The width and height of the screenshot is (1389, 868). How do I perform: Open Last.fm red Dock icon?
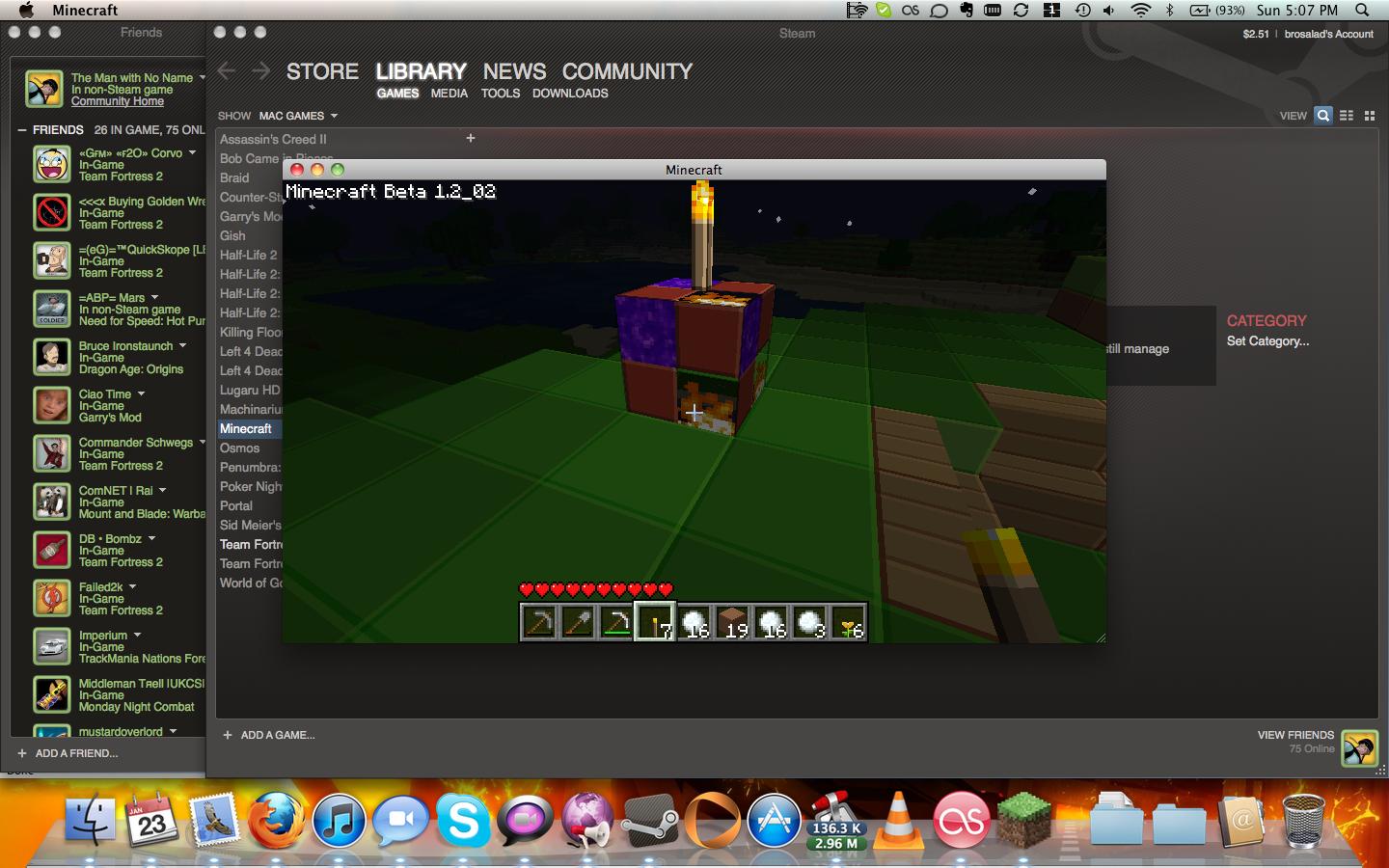[961, 821]
